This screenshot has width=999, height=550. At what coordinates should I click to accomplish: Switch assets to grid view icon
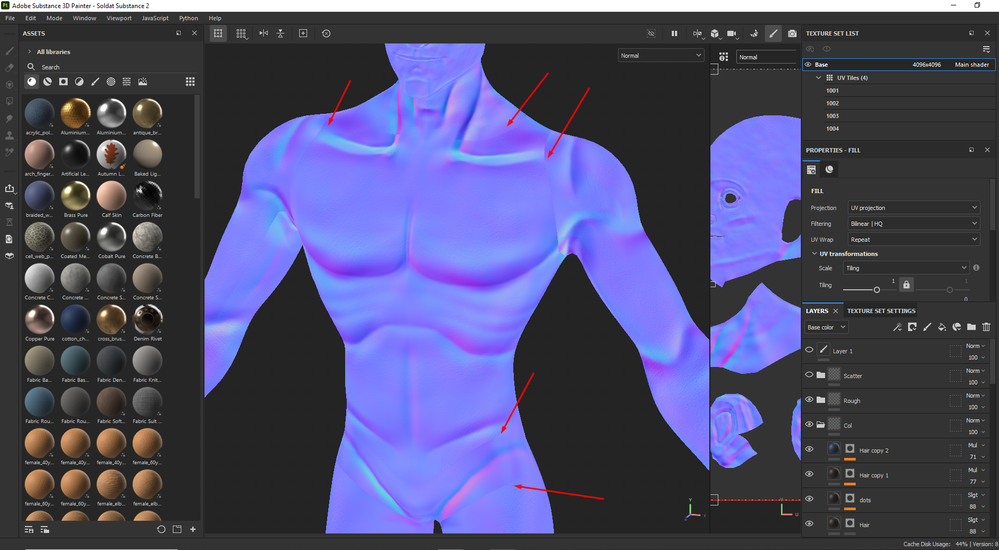[x=190, y=81]
